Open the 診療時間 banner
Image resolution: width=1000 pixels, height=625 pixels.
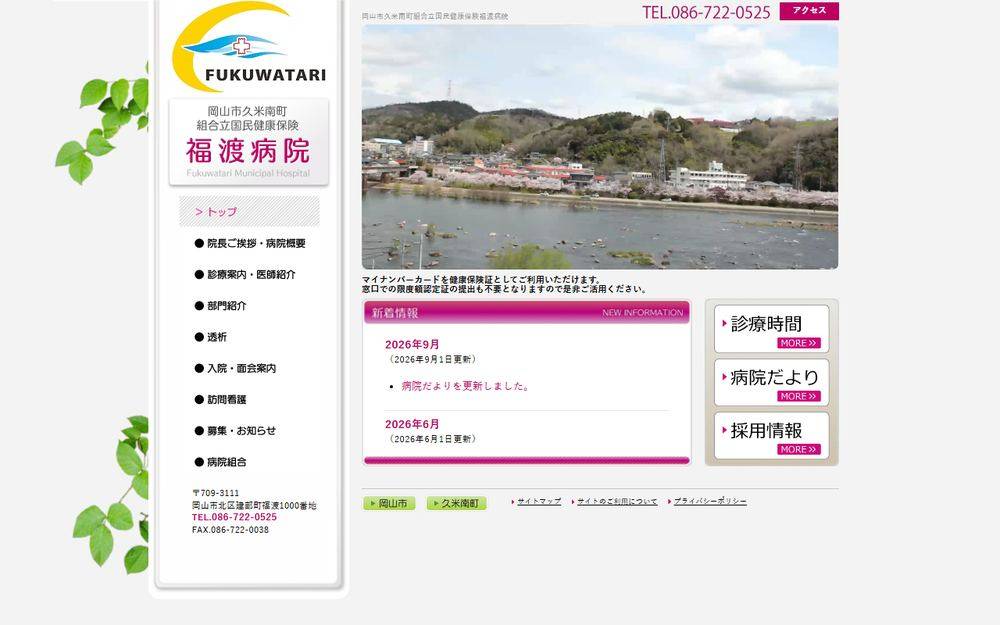[772, 328]
